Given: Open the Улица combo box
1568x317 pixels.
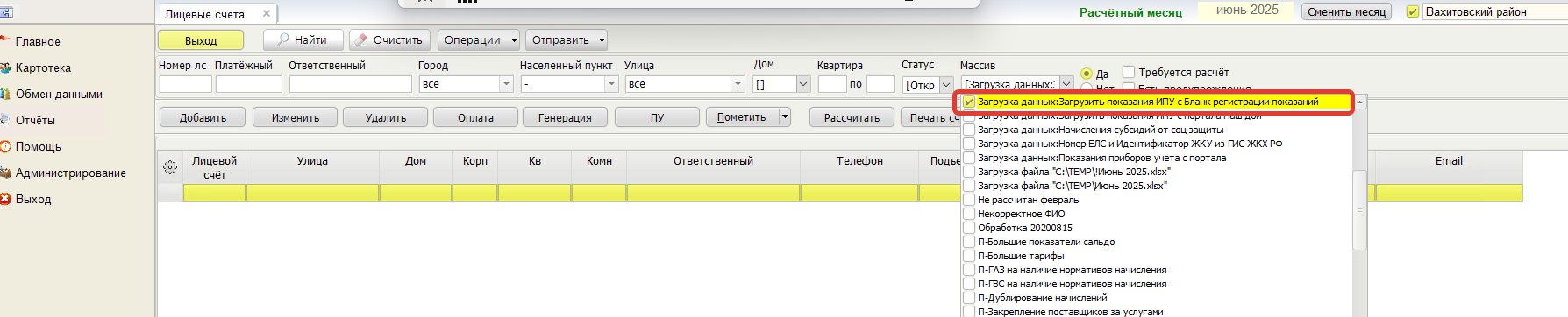Looking at the screenshot, I should 738,84.
